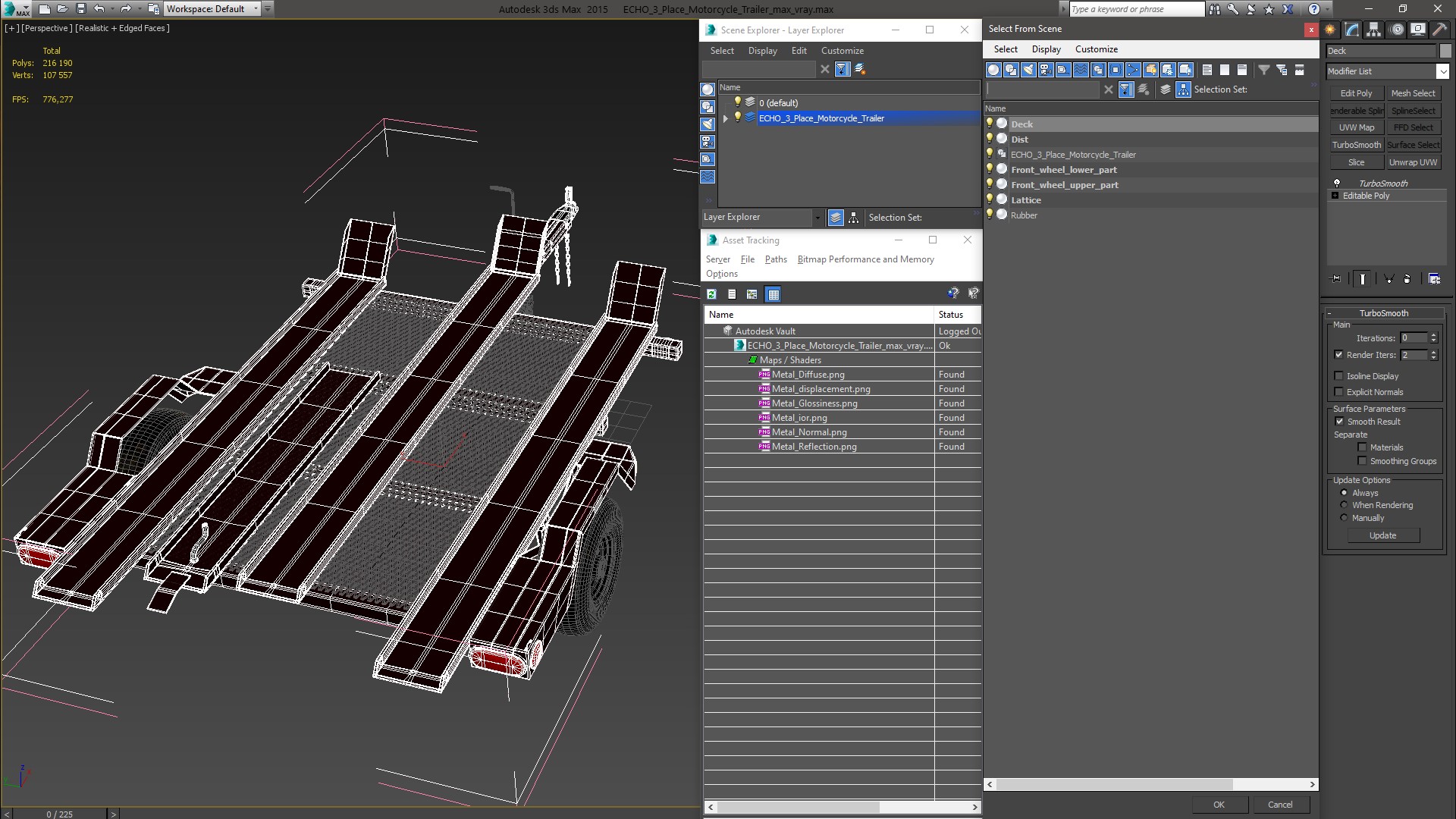This screenshot has height=819, width=1456.
Task: Open the Hierarchy command panel tab
Action: pyautogui.click(x=1374, y=30)
